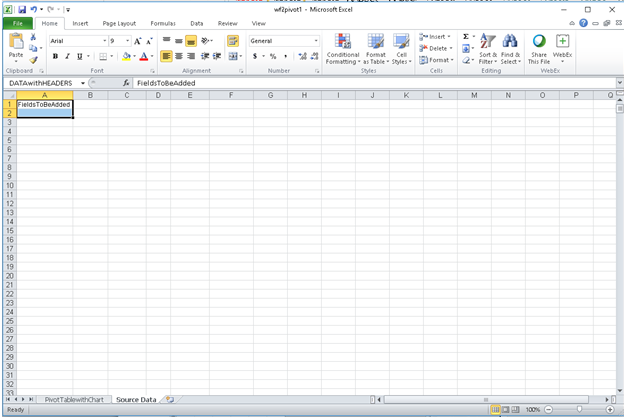624x418 pixels.
Task: Open Excel Help question mark
Action: point(583,23)
